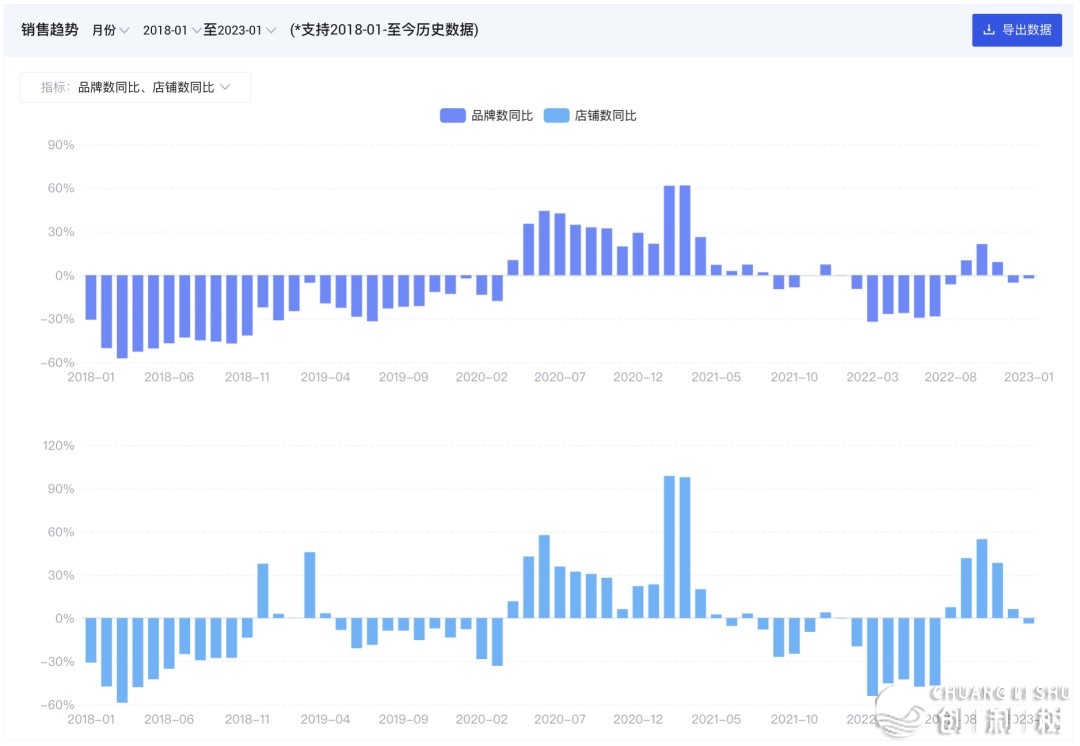Image resolution: width=1080 pixels, height=746 pixels.
Task: Click the 2018-01 bar in the lower chart
Action: (91, 640)
